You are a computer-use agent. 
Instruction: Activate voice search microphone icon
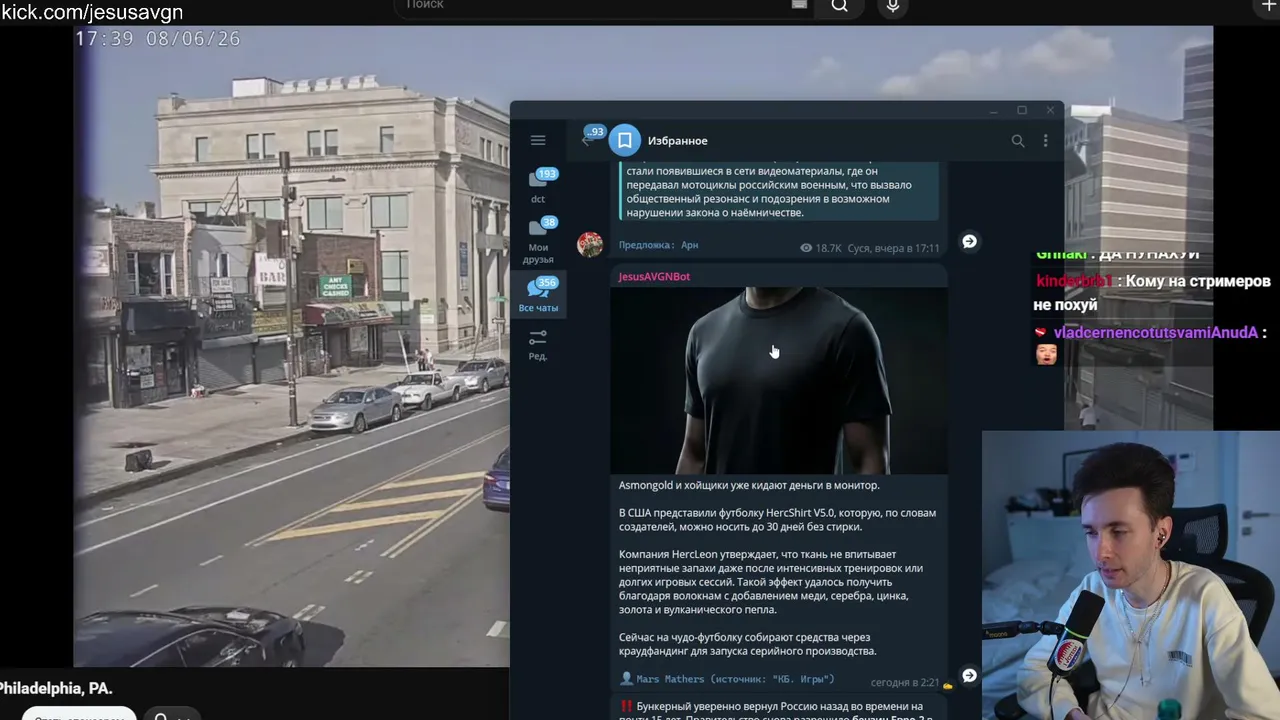(x=893, y=6)
